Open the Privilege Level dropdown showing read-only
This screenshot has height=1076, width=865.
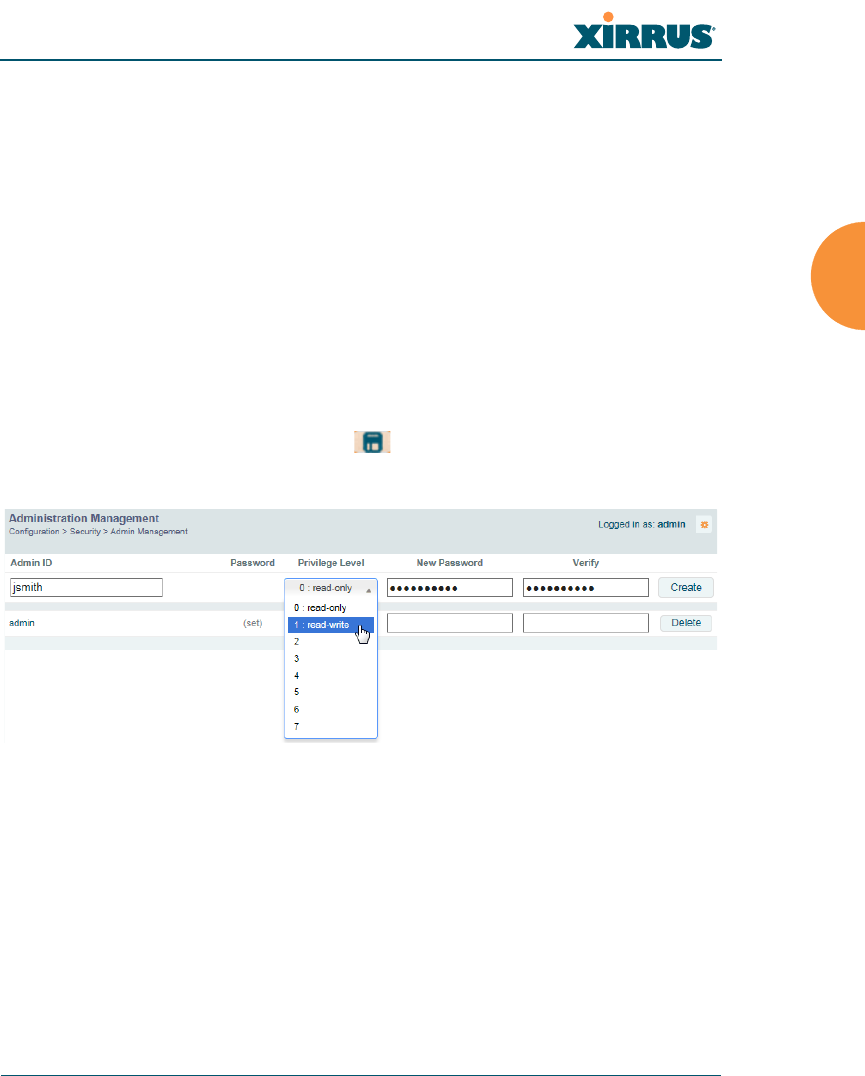pyautogui.click(x=331, y=588)
